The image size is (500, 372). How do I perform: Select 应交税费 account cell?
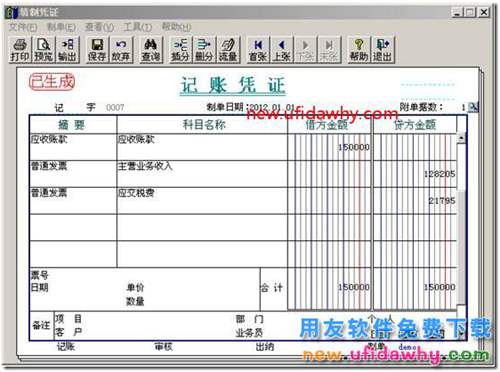tap(202, 200)
